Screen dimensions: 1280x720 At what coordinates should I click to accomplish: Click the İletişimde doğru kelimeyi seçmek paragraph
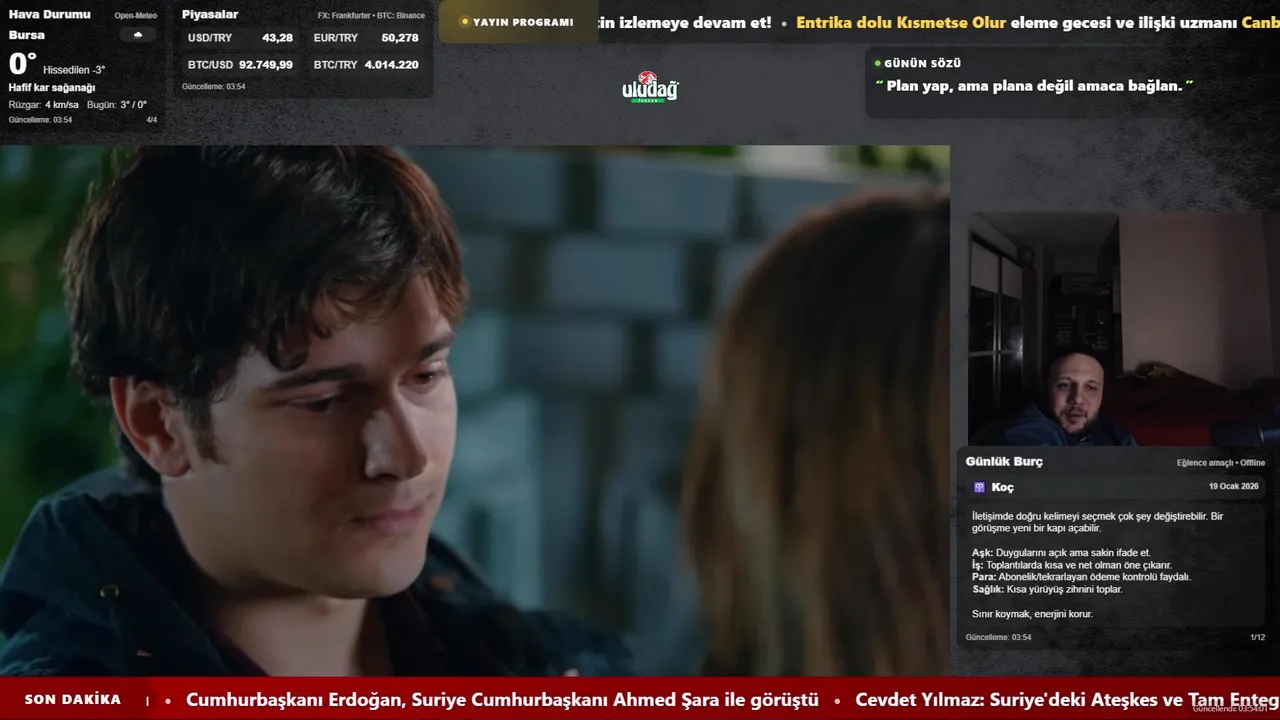click(1097, 522)
